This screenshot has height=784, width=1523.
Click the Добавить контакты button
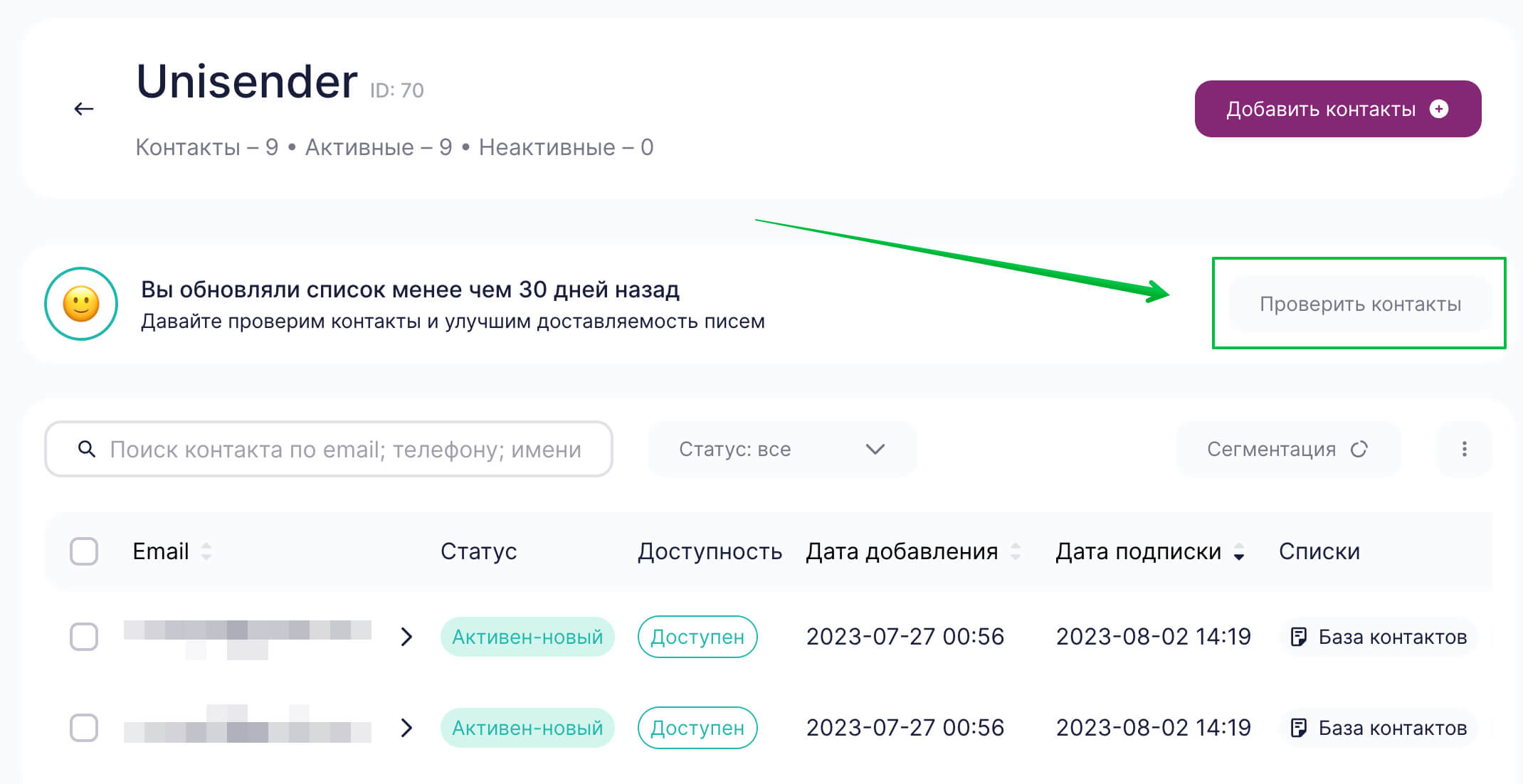(x=1338, y=109)
